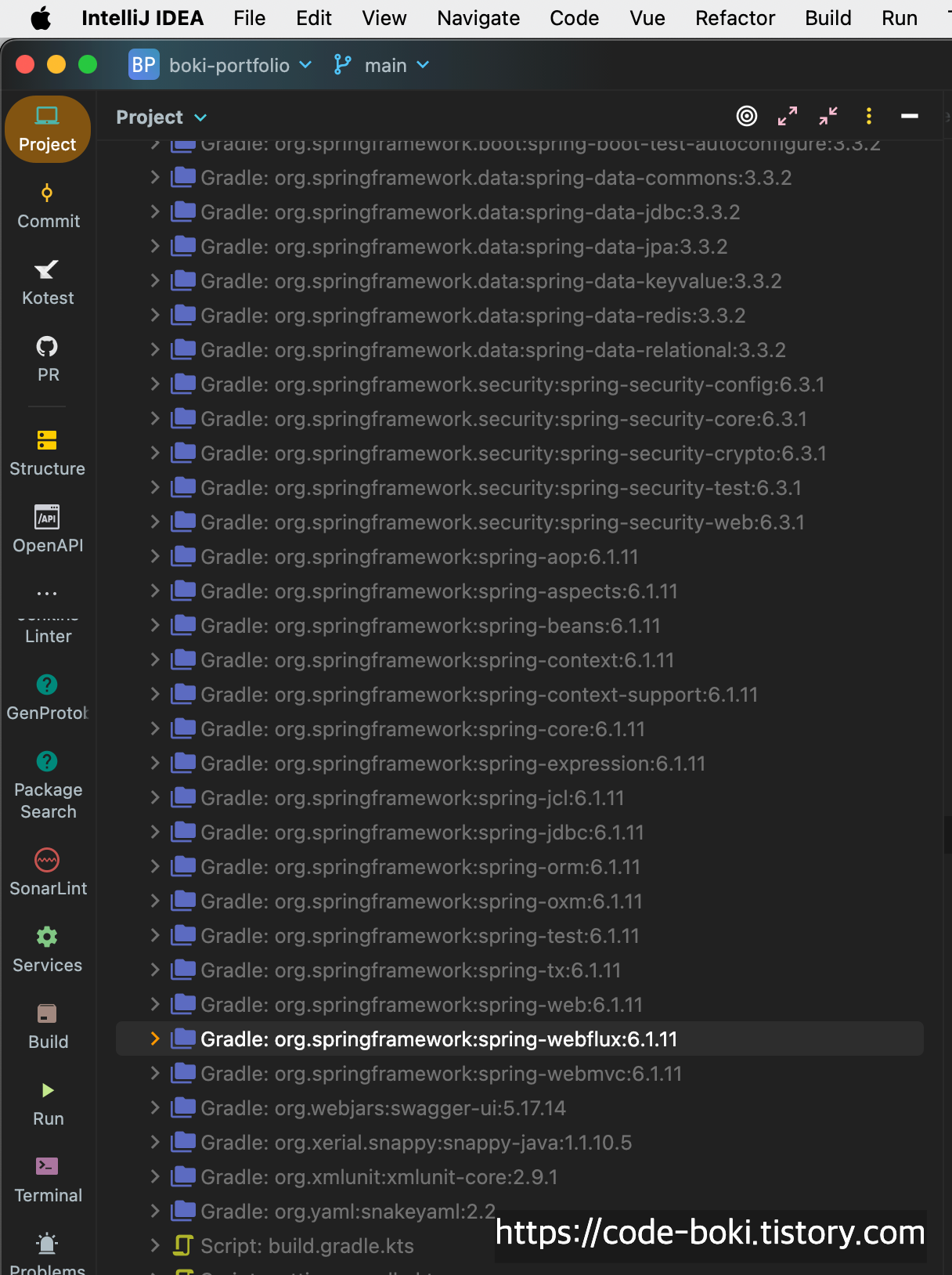Expand the spring-aop:6.1.11 node
The image size is (952, 1275).
tap(155, 557)
